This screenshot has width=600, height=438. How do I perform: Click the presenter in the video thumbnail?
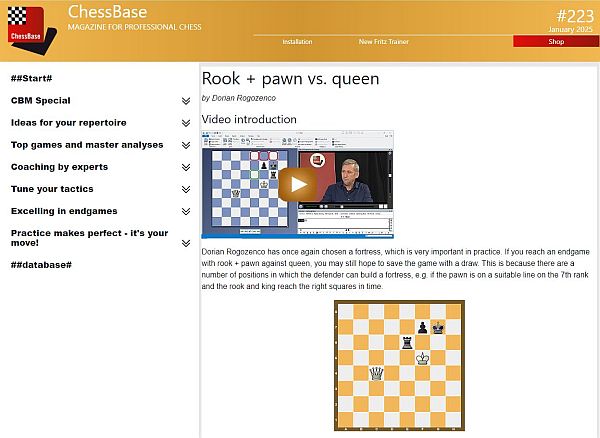[x=350, y=180]
